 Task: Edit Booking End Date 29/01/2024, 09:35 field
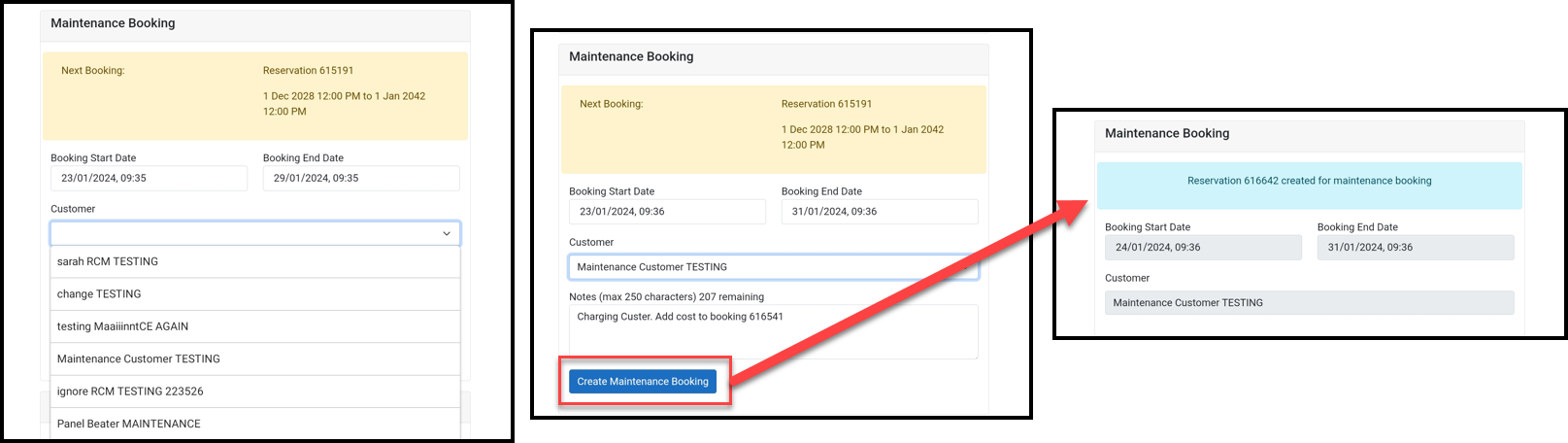coord(361,178)
